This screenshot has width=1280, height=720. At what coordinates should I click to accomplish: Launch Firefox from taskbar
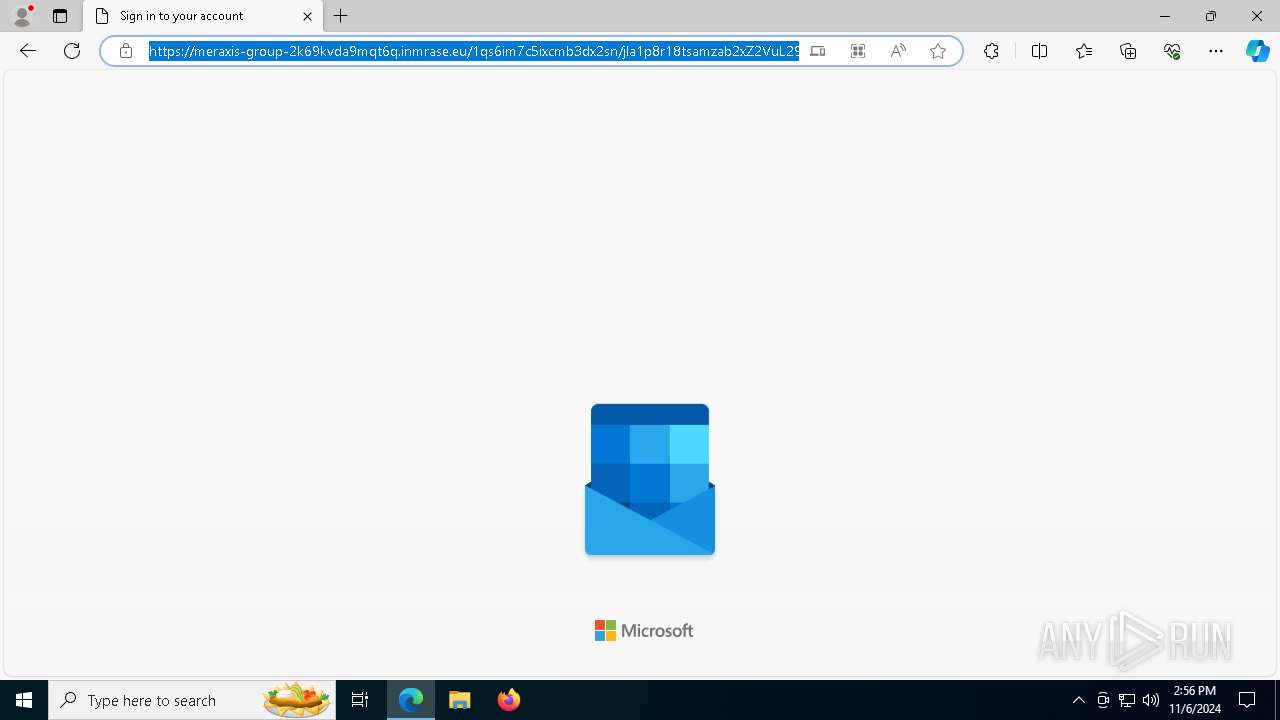click(509, 700)
